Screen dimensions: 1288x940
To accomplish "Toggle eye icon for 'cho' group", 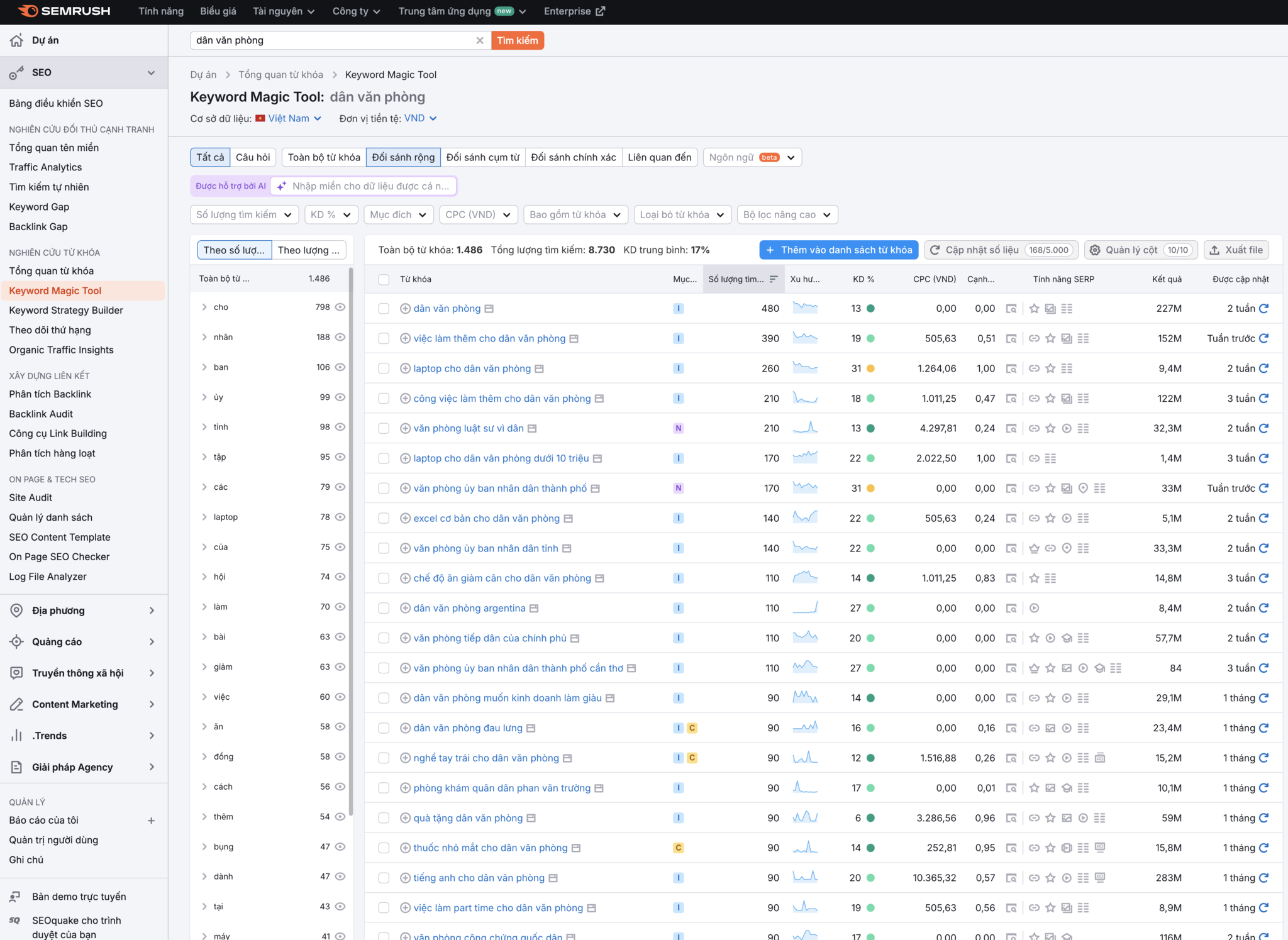I will tap(340, 307).
